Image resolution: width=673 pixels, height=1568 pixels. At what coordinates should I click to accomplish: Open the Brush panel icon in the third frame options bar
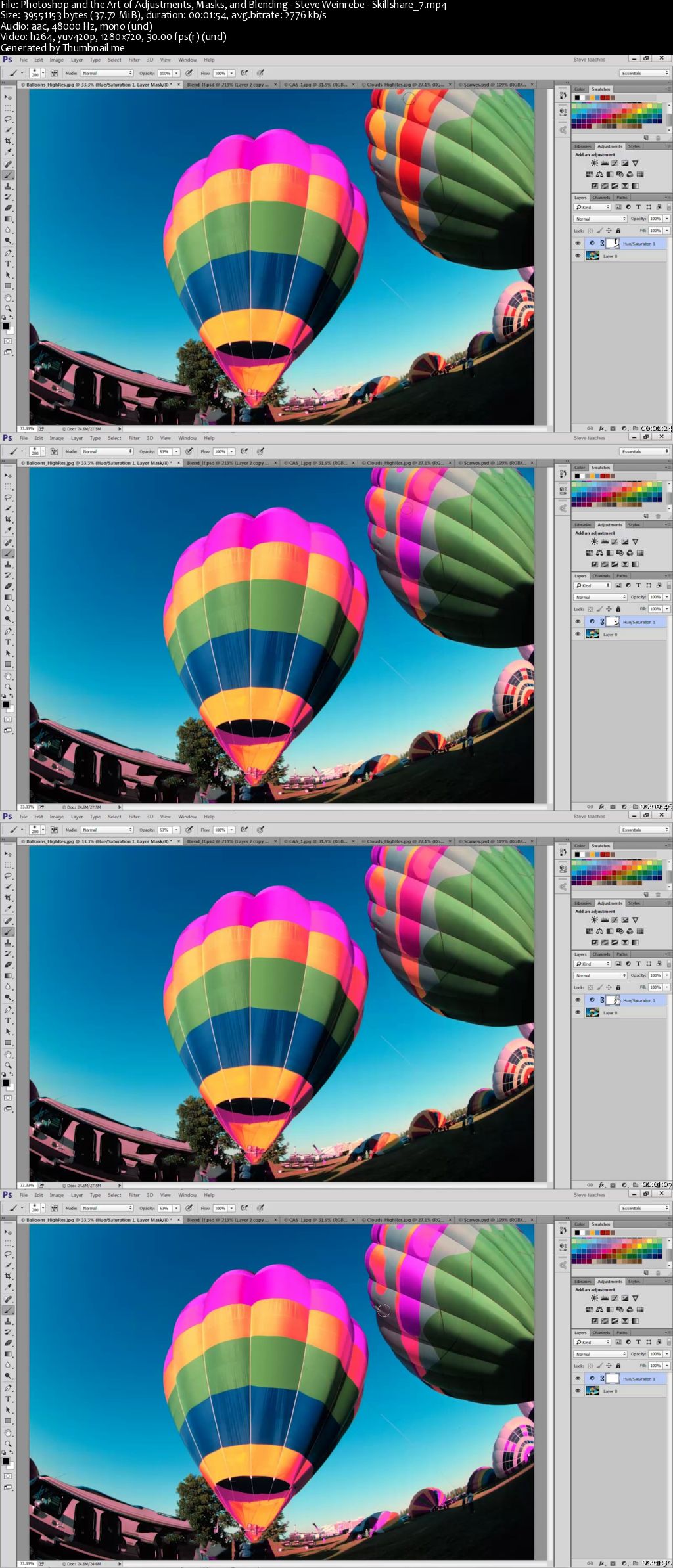54,830
